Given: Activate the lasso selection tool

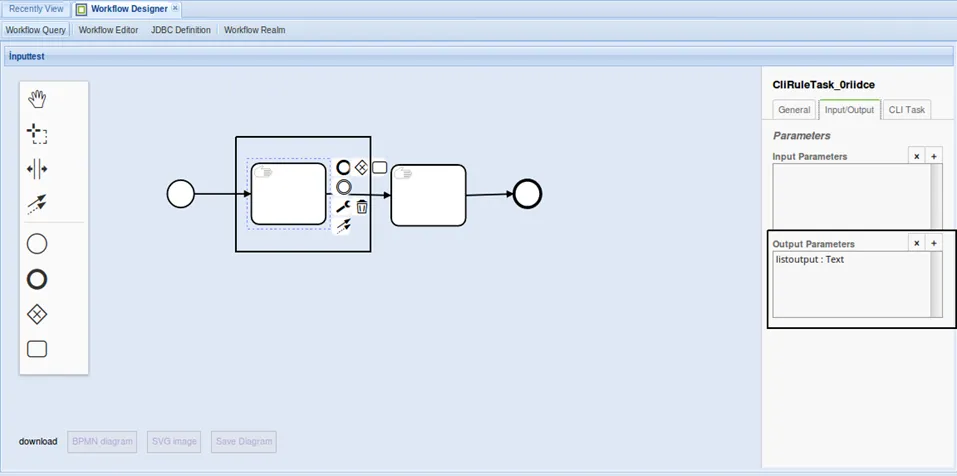Looking at the screenshot, I should (x=37, y=134).
